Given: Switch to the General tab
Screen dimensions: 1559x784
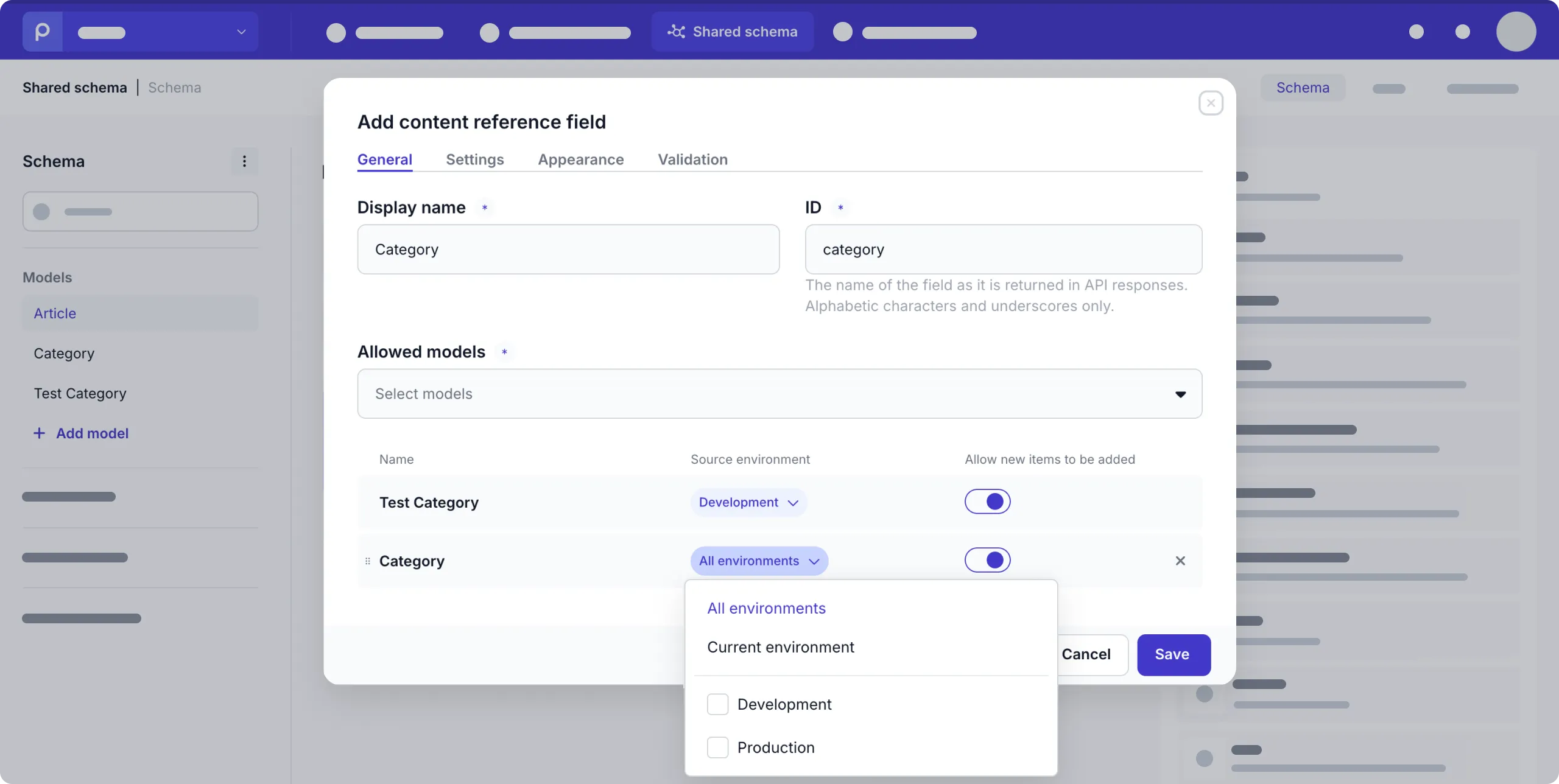Looking at the screenshot, I should click(x=384, y=159).
